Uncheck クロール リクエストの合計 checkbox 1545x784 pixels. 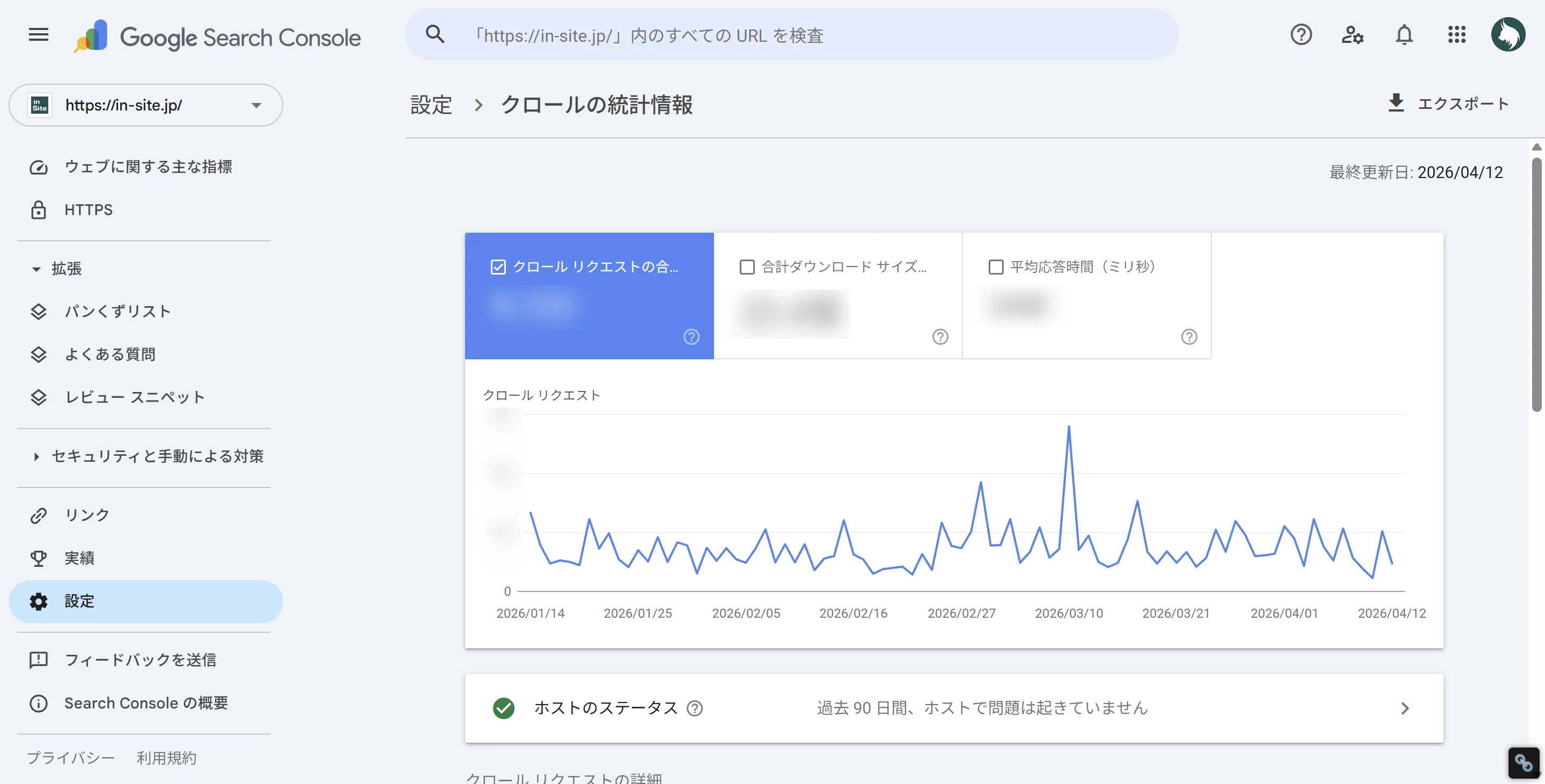tap(498, 266)
